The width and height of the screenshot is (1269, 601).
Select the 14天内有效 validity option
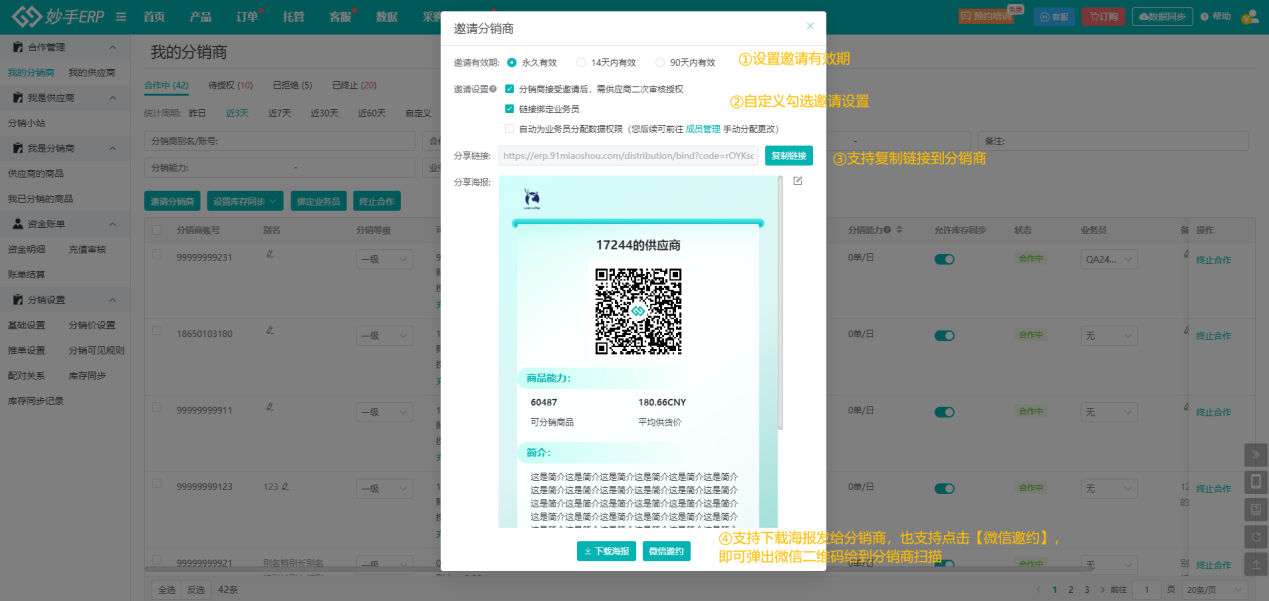click(606, 62)
